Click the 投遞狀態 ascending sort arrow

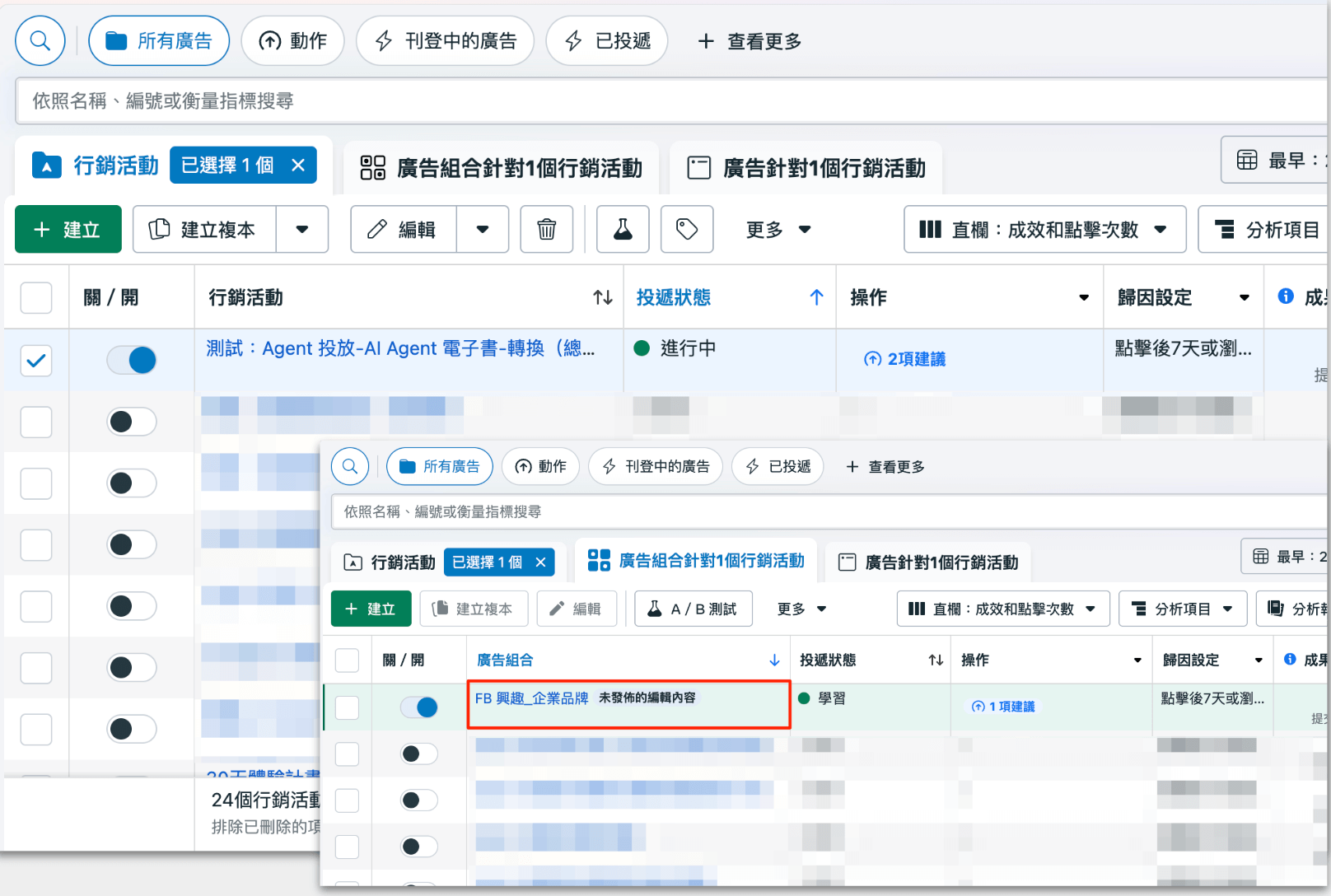[x=816, y=297]
